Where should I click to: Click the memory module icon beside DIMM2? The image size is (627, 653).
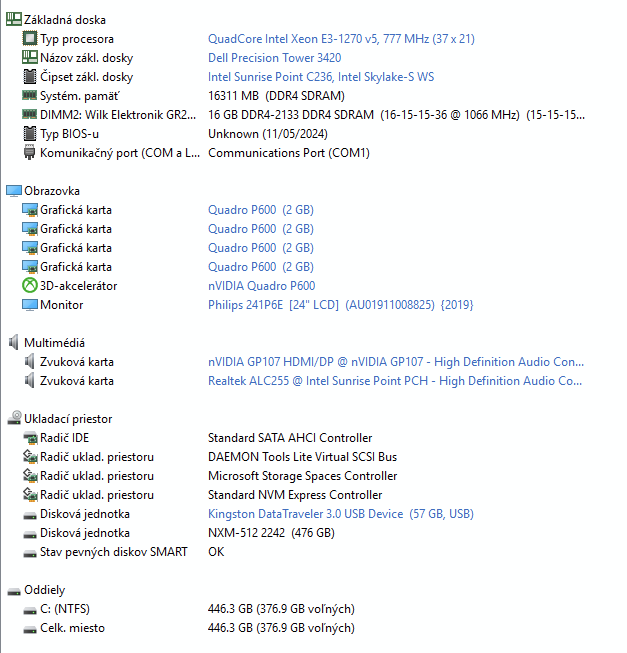pos(30,114)
